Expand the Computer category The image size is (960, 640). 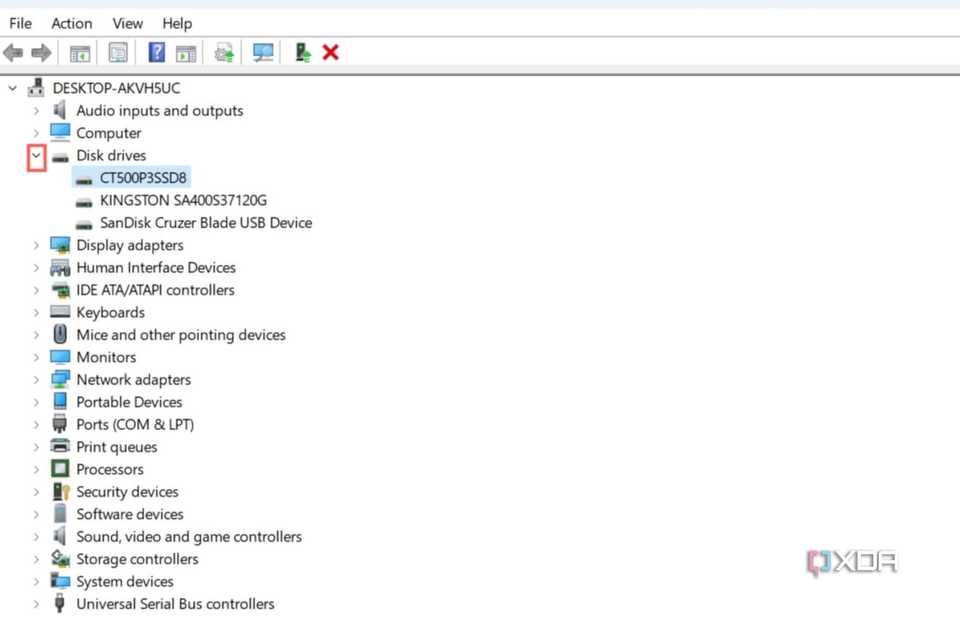[36, 133]
